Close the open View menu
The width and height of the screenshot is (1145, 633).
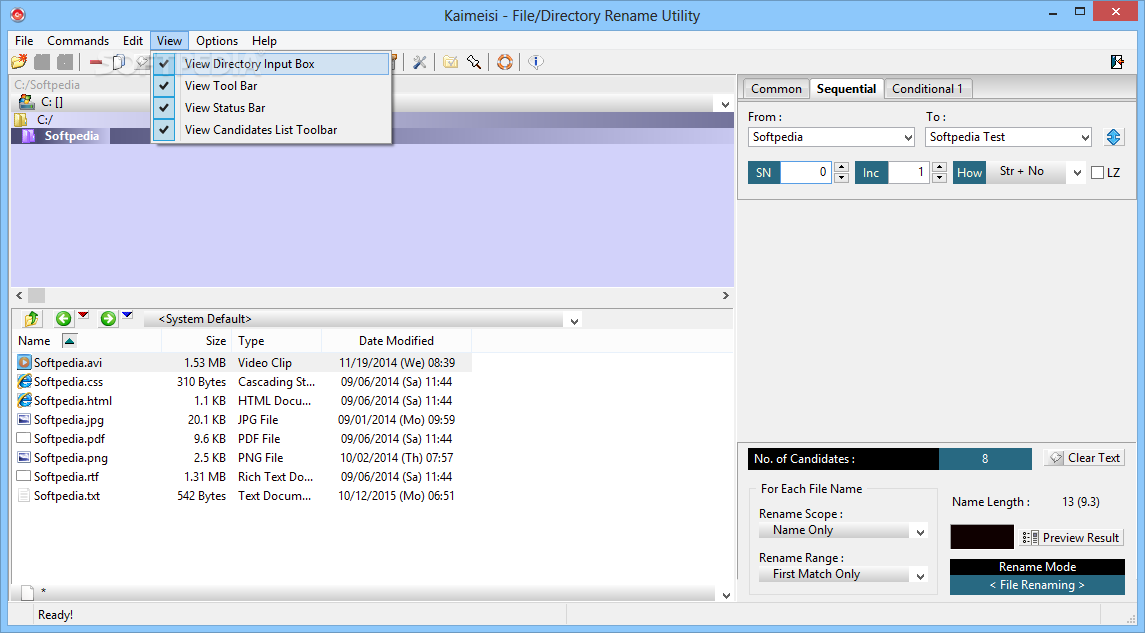coord(169,41)
